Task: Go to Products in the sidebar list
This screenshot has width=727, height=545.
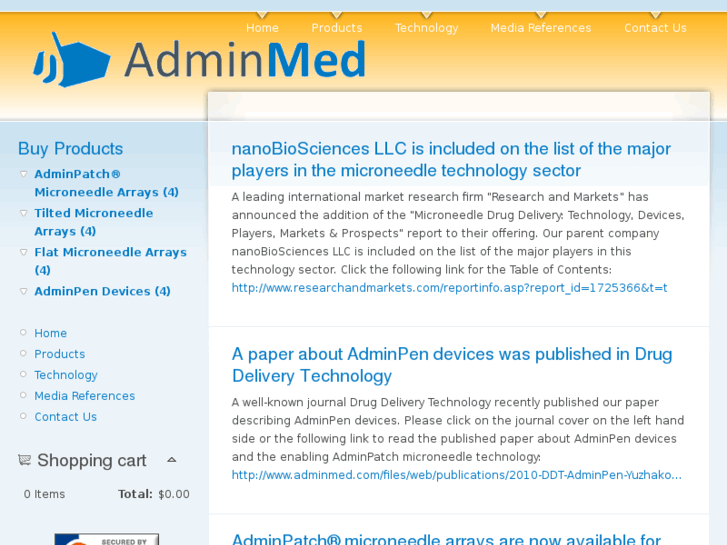Action: (x=60, y=354)
